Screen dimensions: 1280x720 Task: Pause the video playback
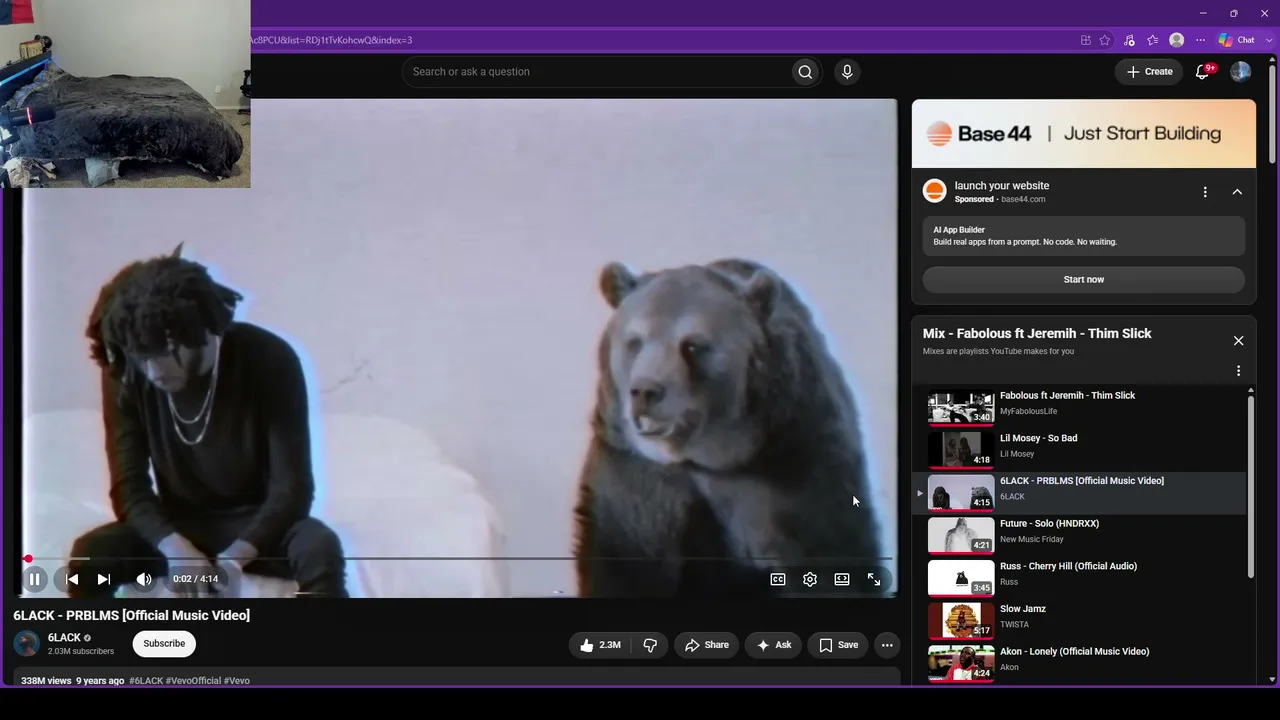[x=34, y=579]
